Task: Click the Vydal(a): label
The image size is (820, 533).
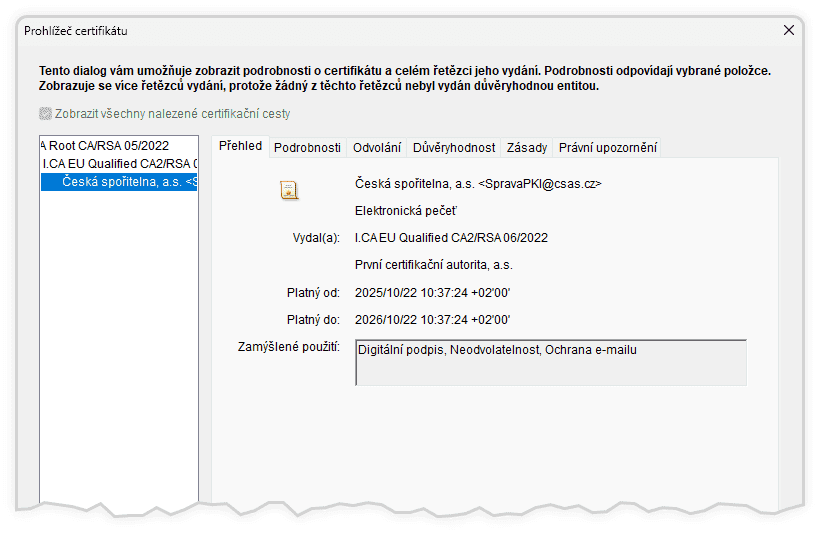Action: [316, 238]
